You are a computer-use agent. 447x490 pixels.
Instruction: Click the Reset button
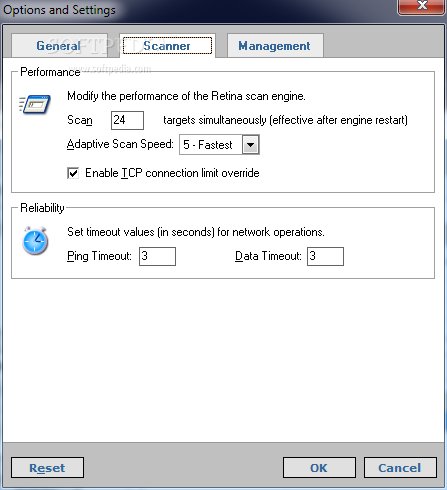point(47,468)
